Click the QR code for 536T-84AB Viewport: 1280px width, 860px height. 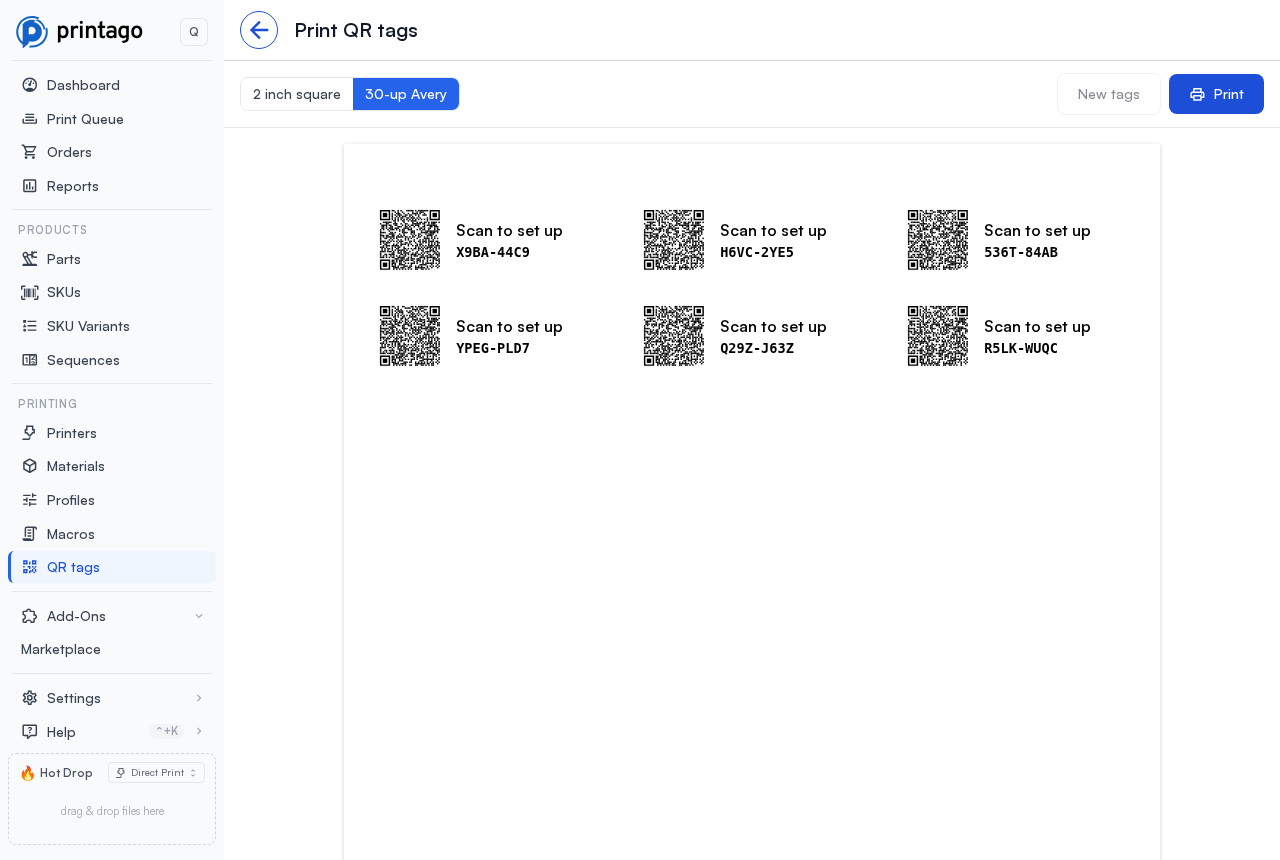[x=938, y=240]
